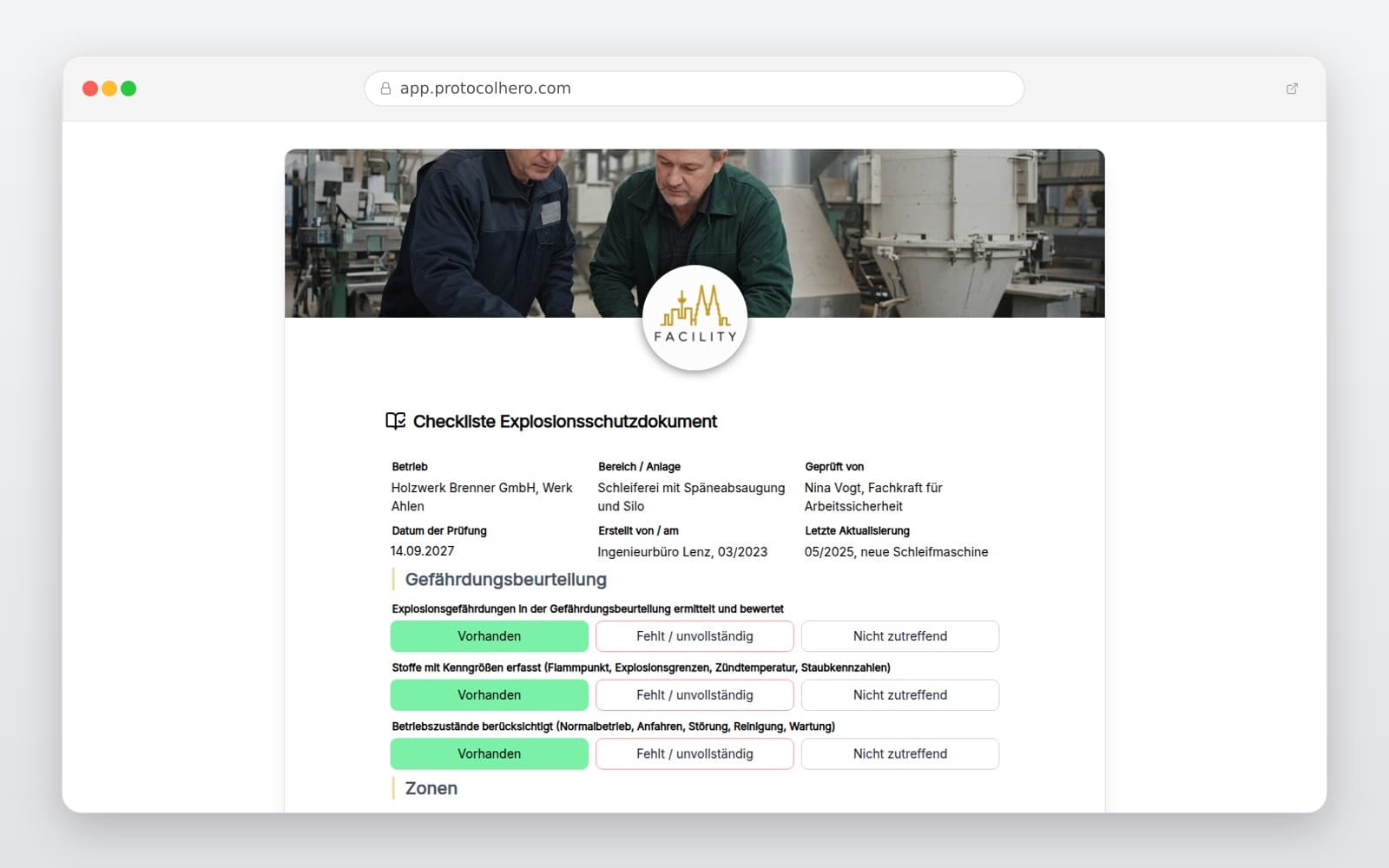Click the Geprüft von label
Viewport: 1389px width, 868px height.
tap(834, 467)
